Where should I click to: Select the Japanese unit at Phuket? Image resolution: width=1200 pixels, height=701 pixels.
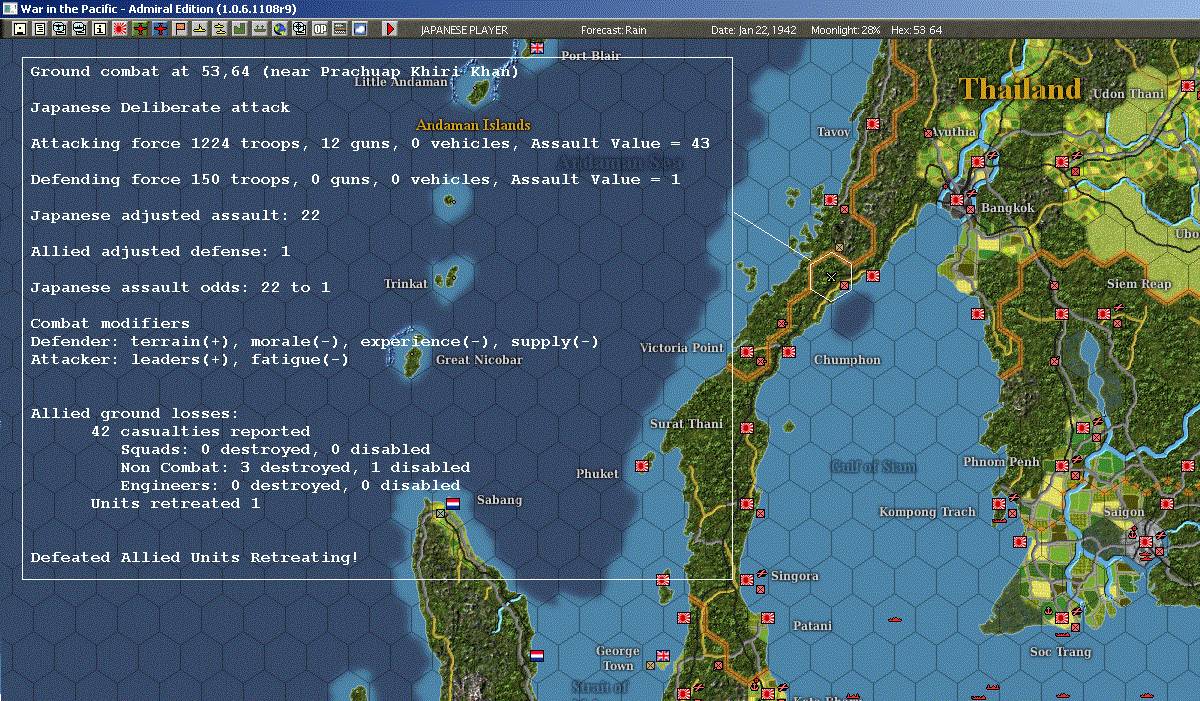point(644,465)
